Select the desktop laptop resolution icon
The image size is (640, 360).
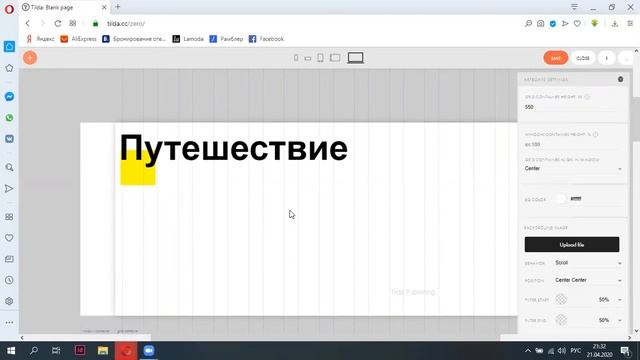(356, 58)
